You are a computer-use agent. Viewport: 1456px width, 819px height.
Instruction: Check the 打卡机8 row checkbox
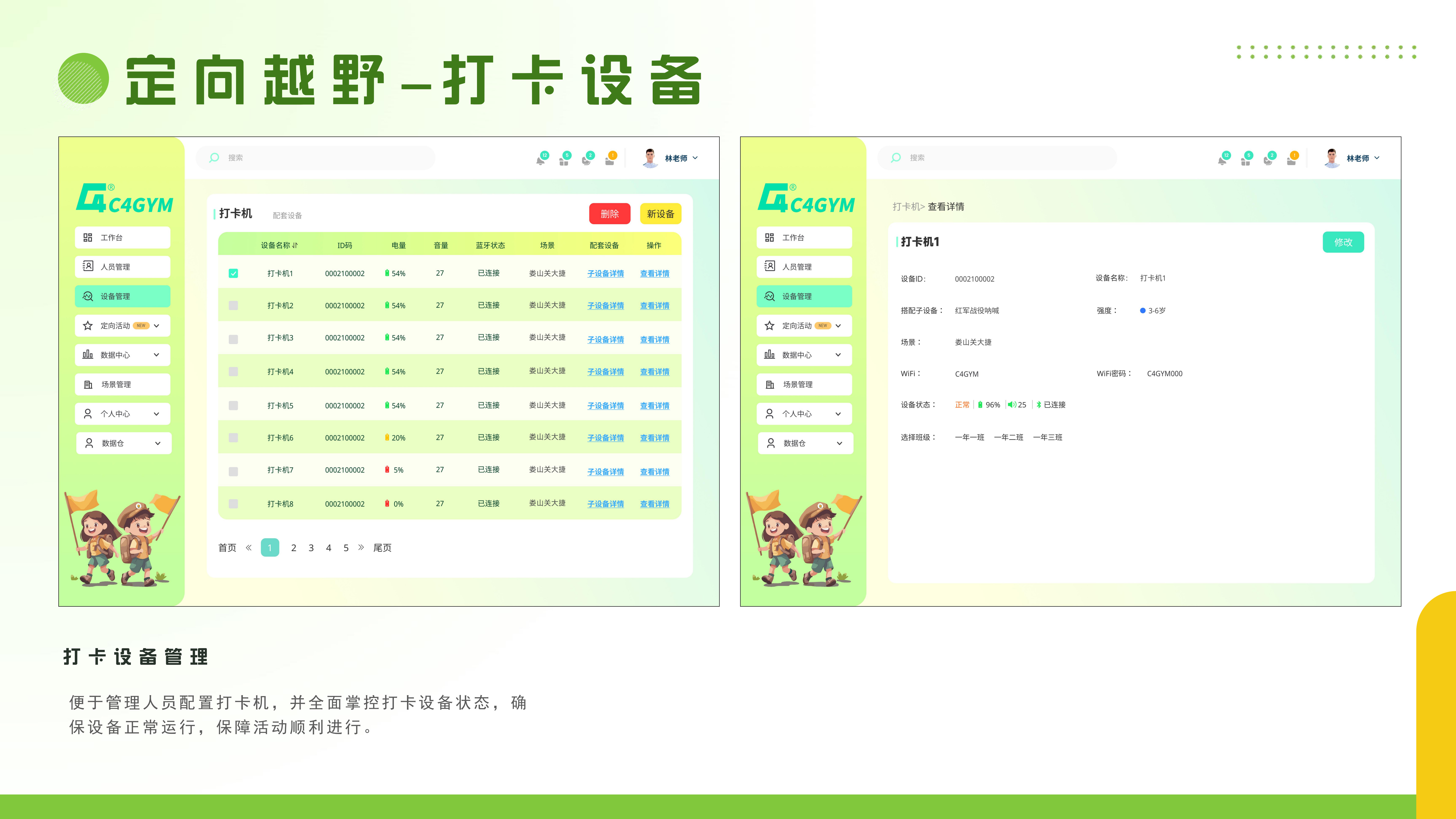coord(233,504)
